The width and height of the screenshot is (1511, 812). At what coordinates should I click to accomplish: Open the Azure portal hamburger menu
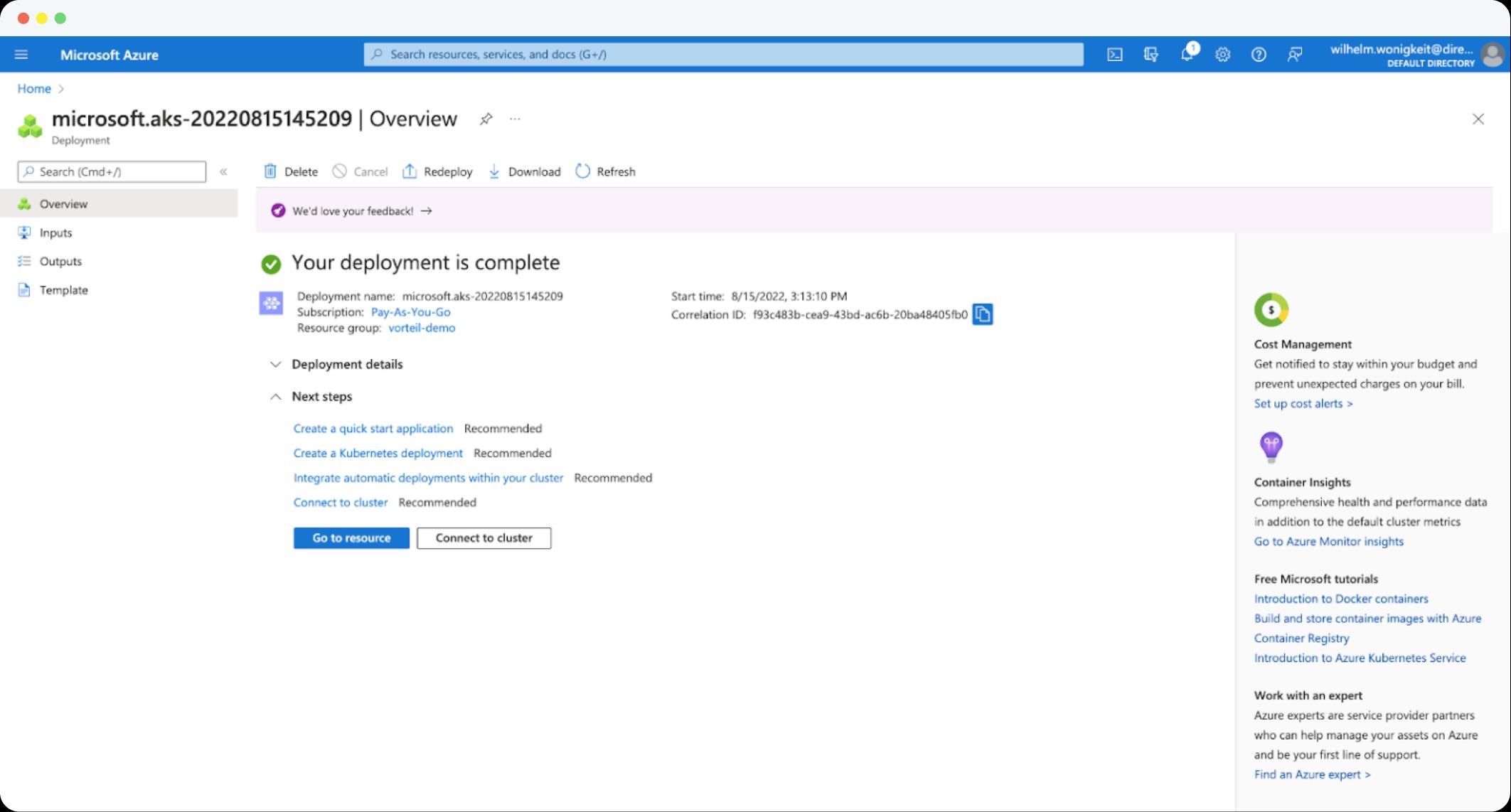point(21,55)
